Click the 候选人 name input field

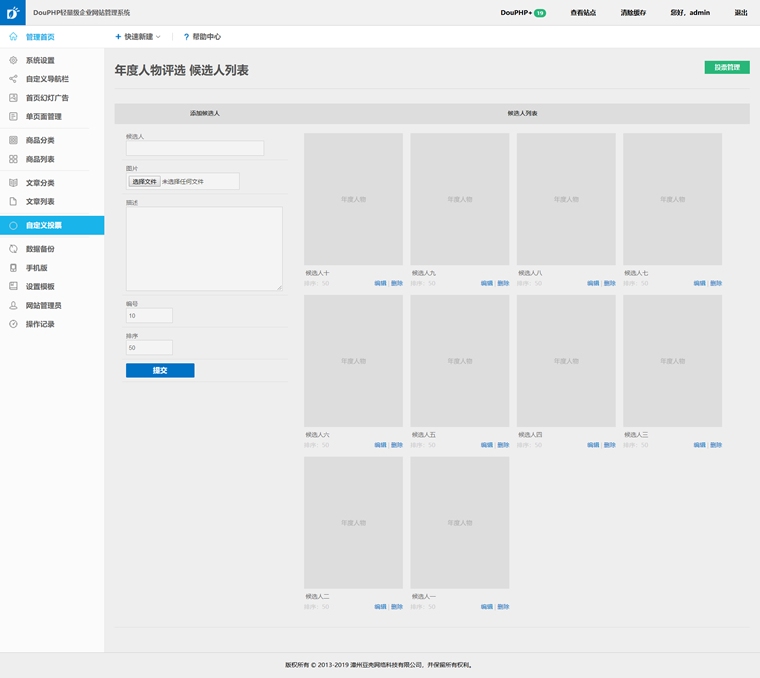click(195, 148)
